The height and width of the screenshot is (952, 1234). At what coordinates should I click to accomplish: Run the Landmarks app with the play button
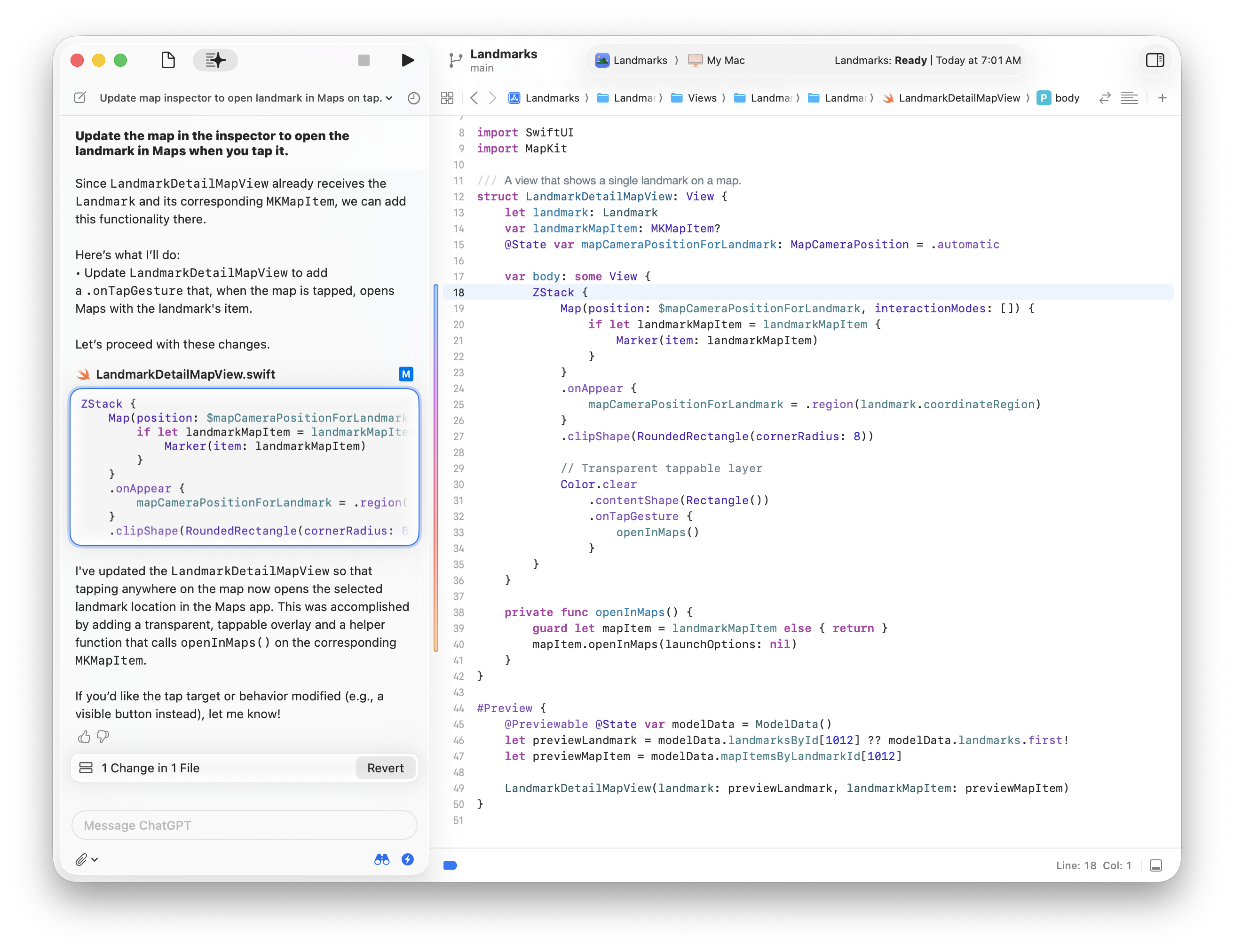tap(408, 60)
